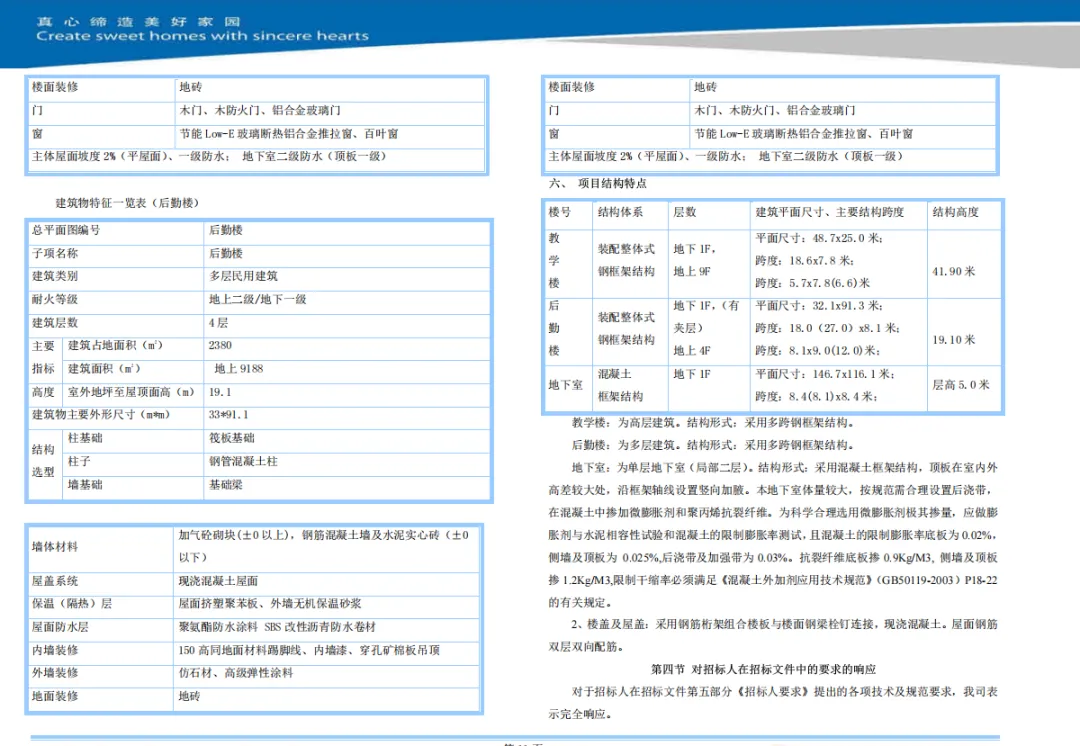
Task: Select the "内墙装修" label
Action: [54, 650]
